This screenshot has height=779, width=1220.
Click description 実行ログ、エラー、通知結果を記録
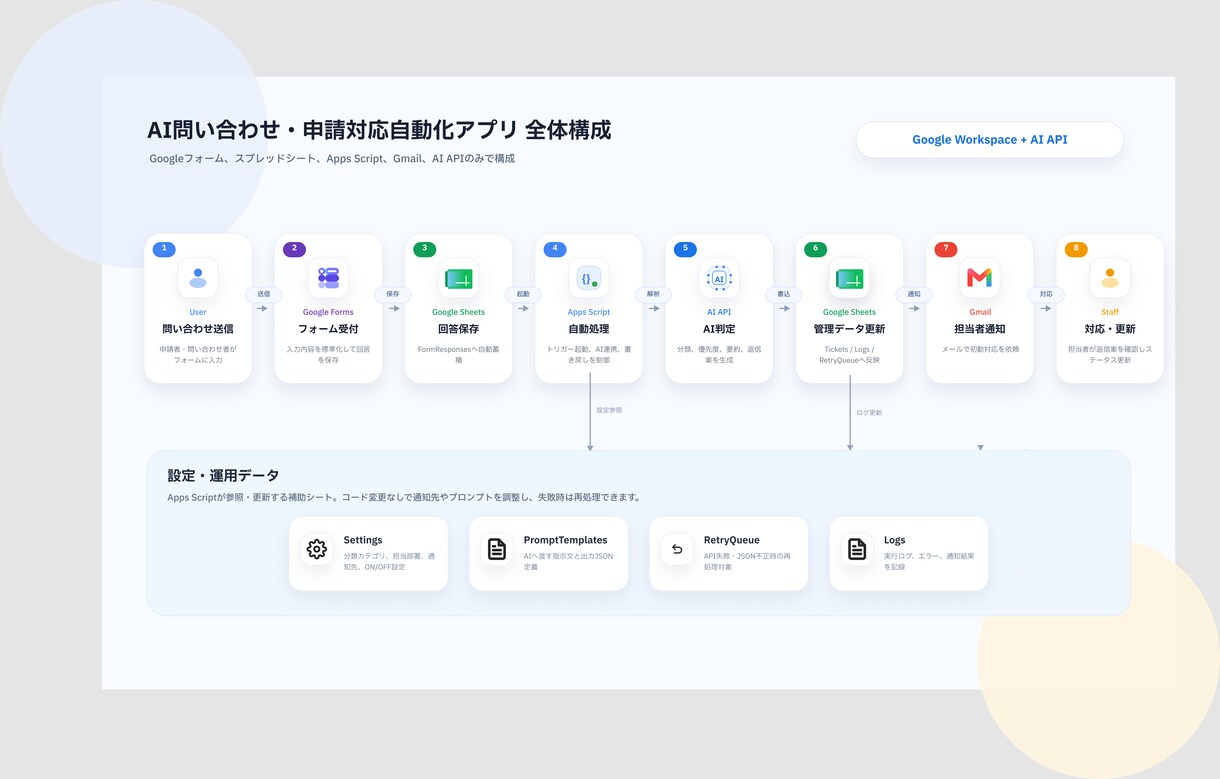point(929,561)
